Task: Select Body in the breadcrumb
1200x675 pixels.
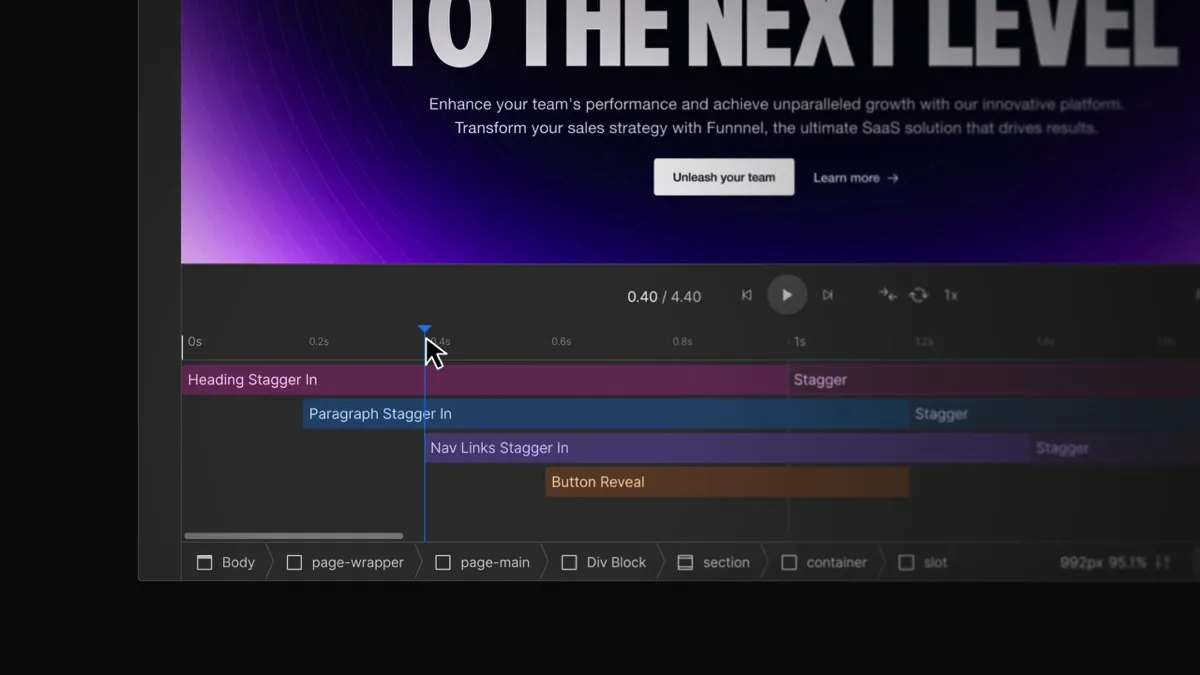Action: (x=225, y=562)
